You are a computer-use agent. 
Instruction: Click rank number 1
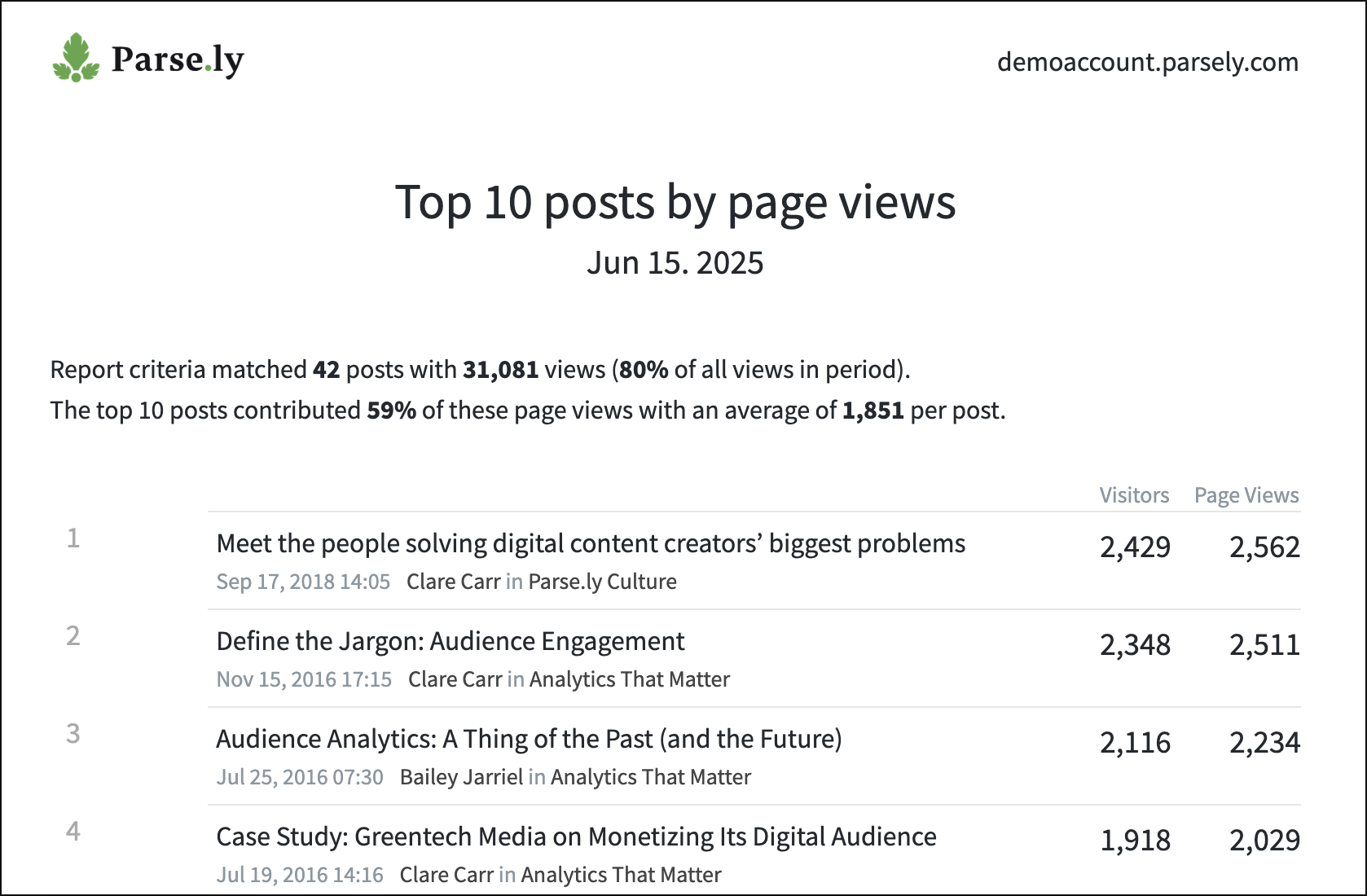(x=73, y=538)
